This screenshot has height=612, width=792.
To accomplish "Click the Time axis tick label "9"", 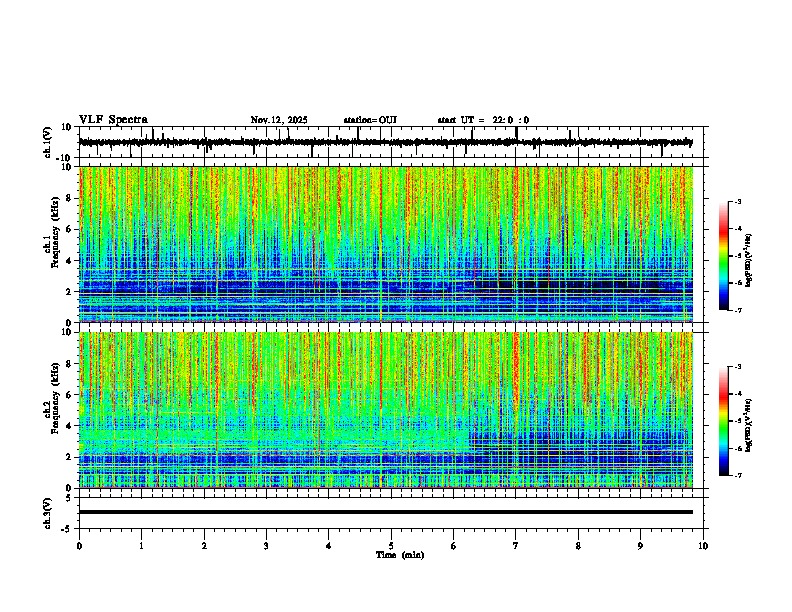I will tap(640, 546).
